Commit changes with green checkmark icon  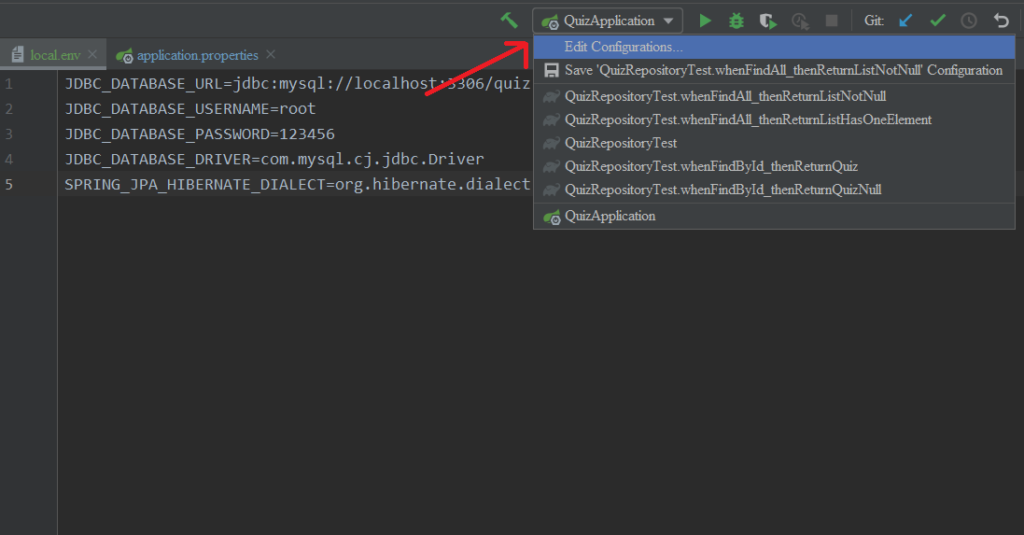937,20
